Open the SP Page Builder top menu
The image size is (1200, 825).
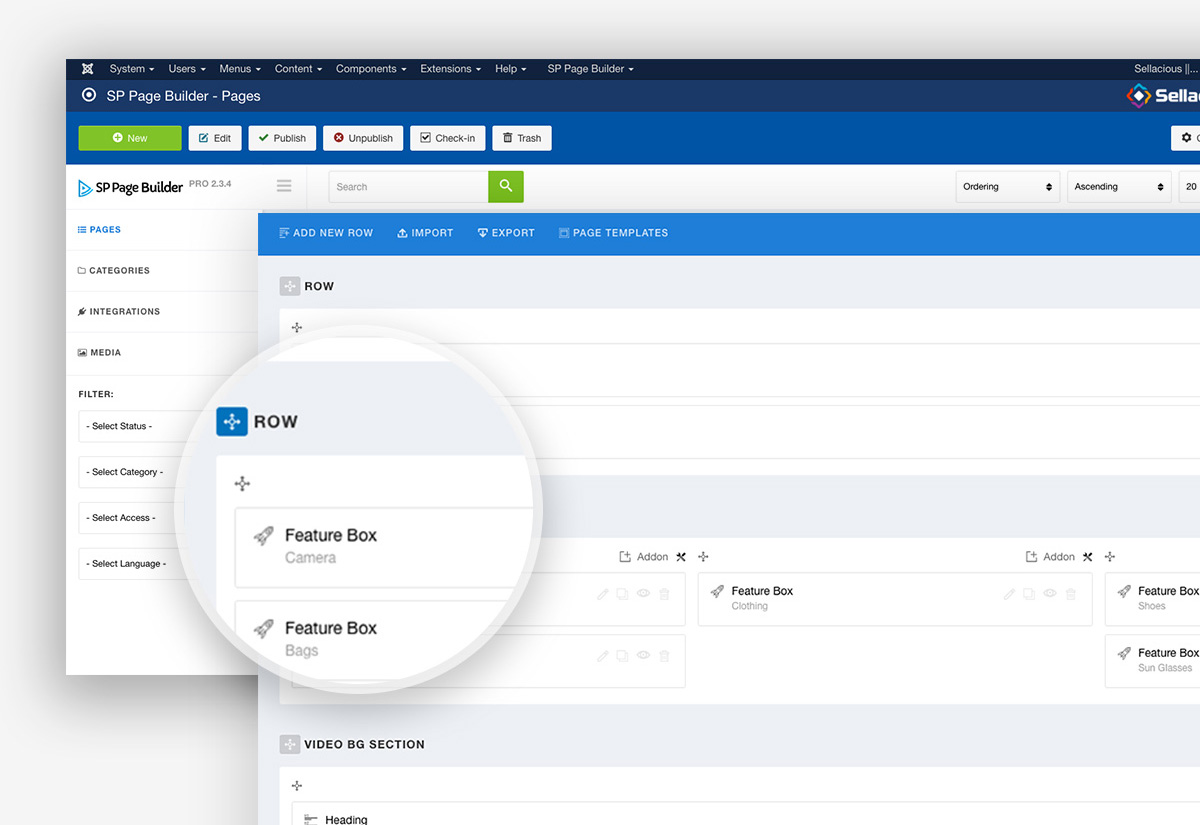point(590,69)
